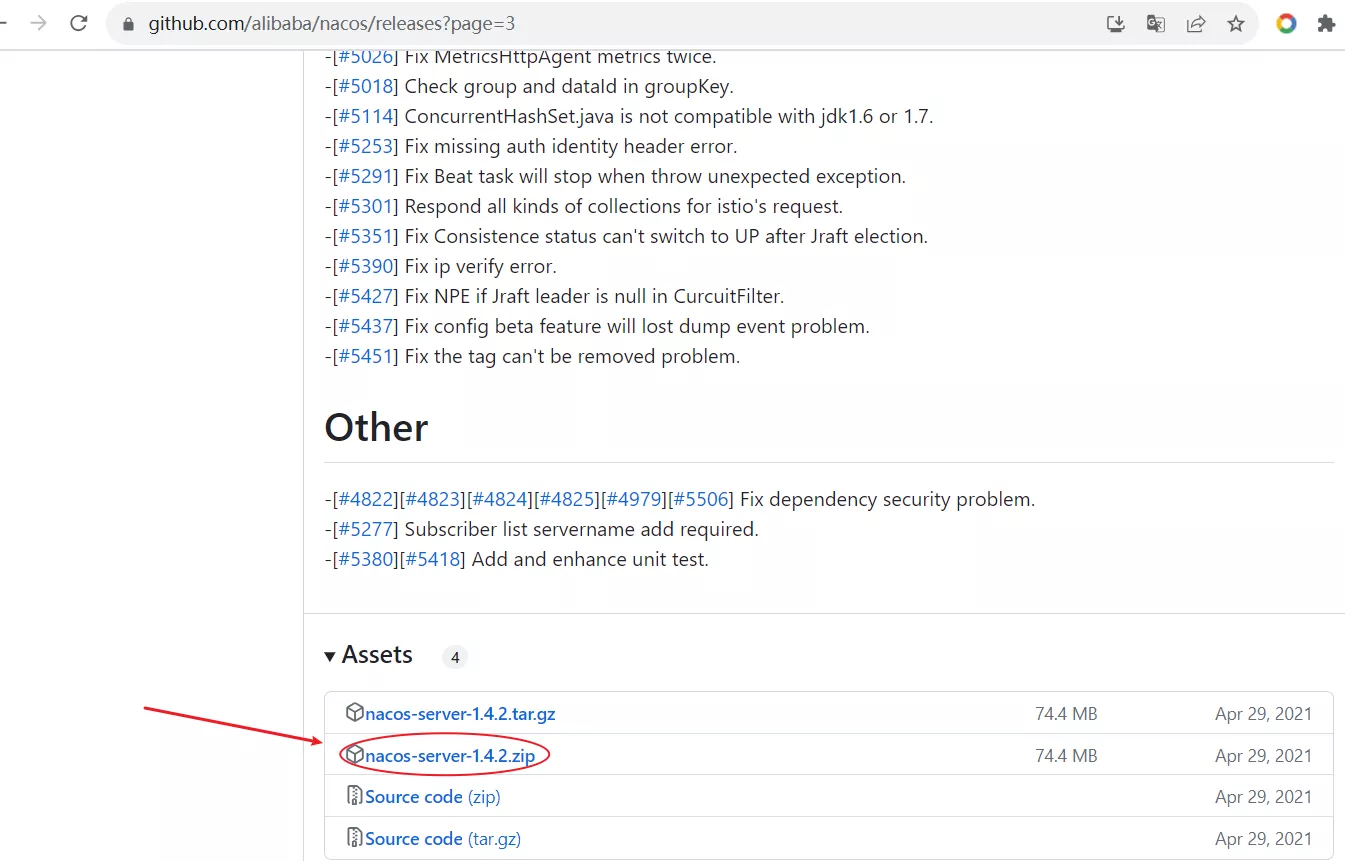Download Source code (zip)
1345x861 pixels.
pyautogui.click(x=432, y=797)
